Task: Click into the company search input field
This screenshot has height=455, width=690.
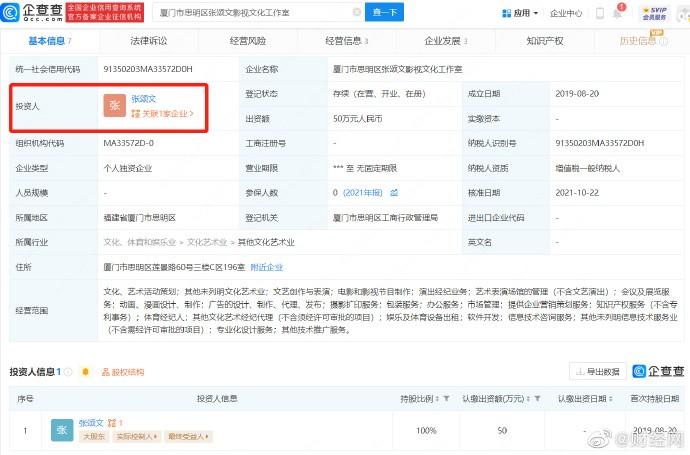Action: click(255, 13)
